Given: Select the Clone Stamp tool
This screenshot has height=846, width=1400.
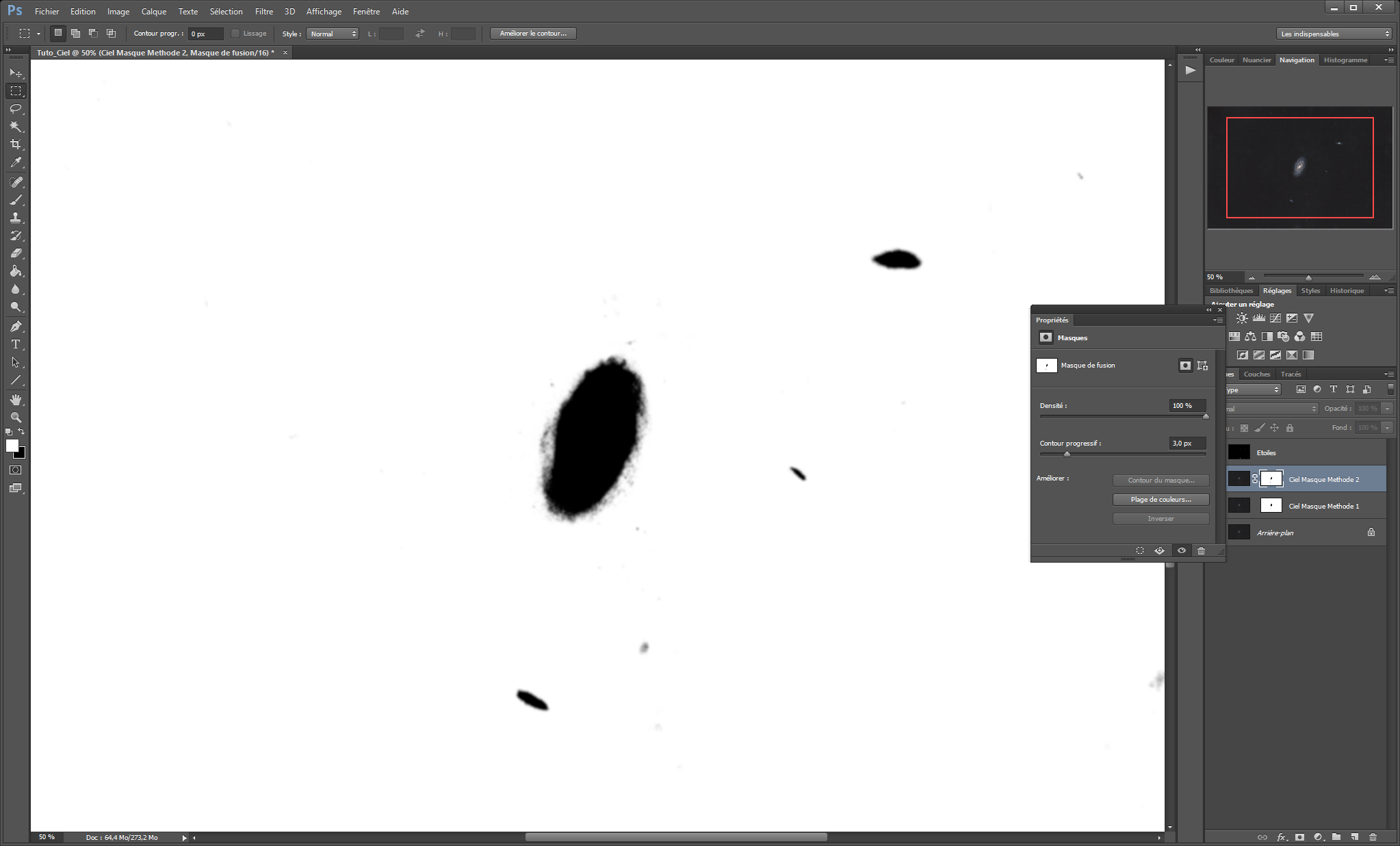Looking at the screenshot, I should pyautogui.click(x=16, y=218).
